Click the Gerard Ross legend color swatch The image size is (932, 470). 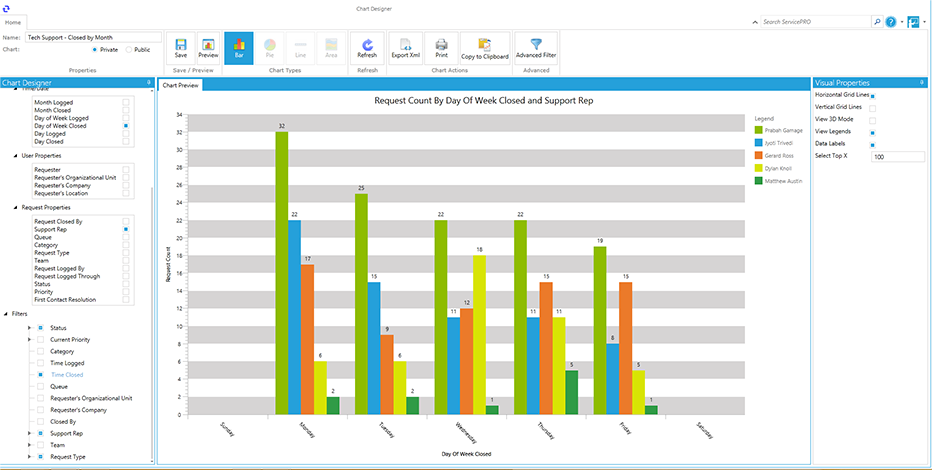[x=758, y=155]
